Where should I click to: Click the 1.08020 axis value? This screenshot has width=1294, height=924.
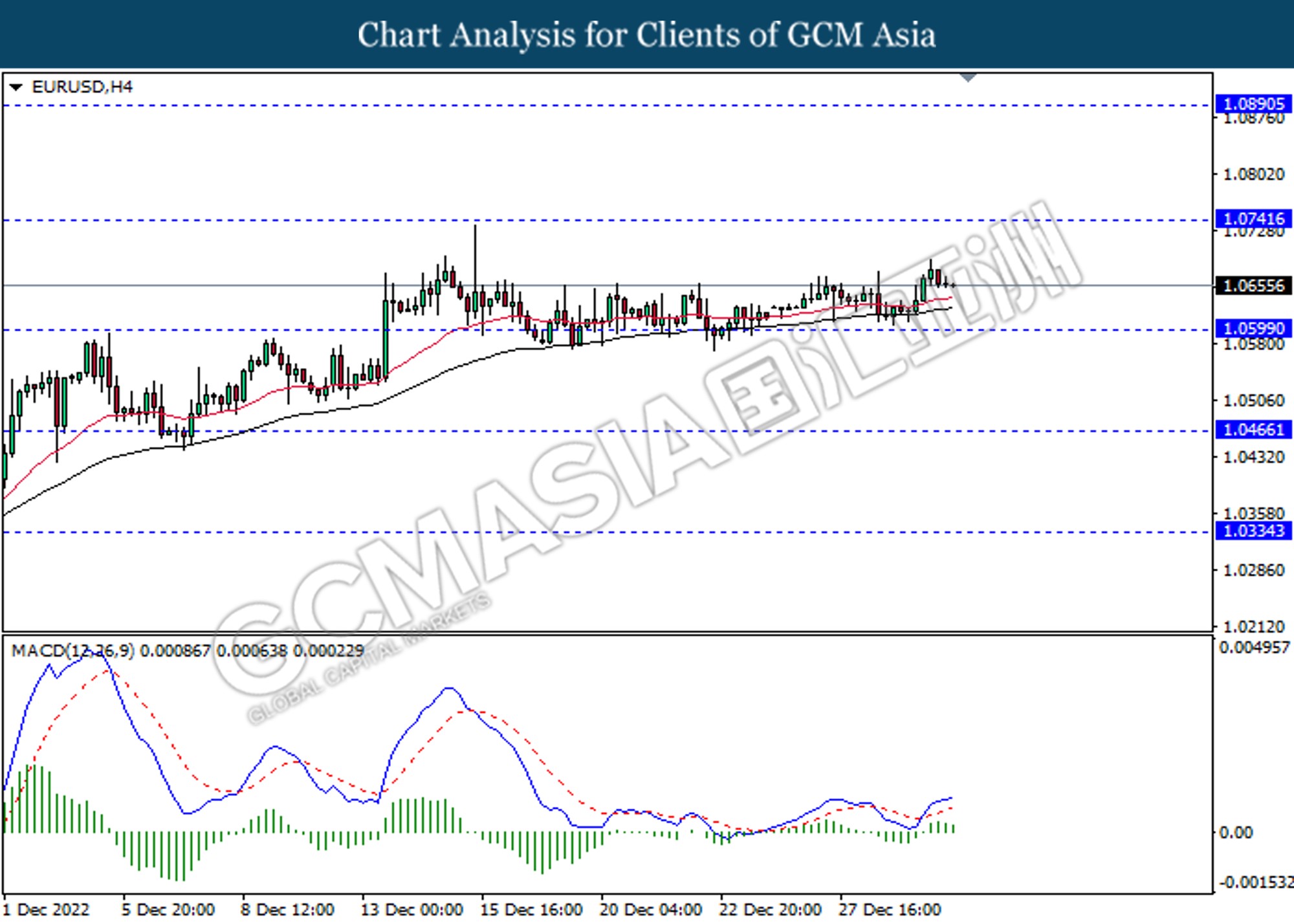pyautogui.click(x=1253, y=175)
